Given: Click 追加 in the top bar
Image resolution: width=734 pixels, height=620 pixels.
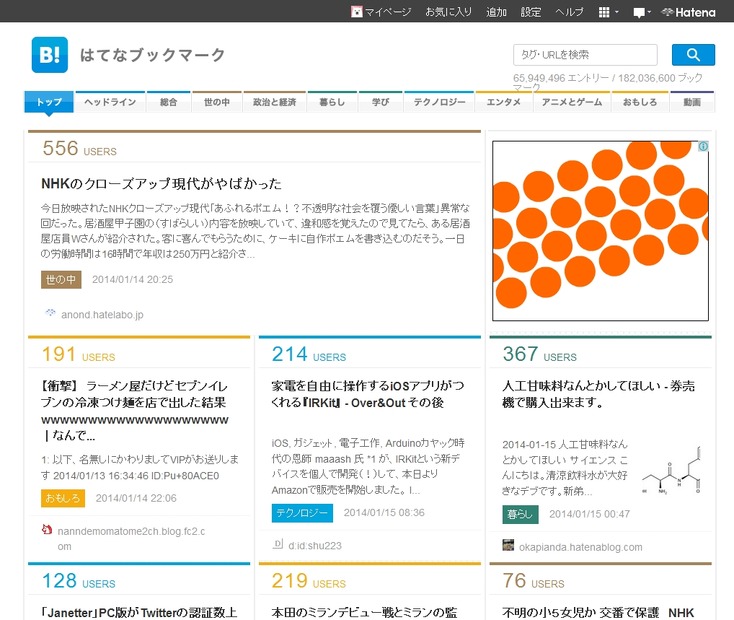Looking at the screenshot, I should (496, 12).
